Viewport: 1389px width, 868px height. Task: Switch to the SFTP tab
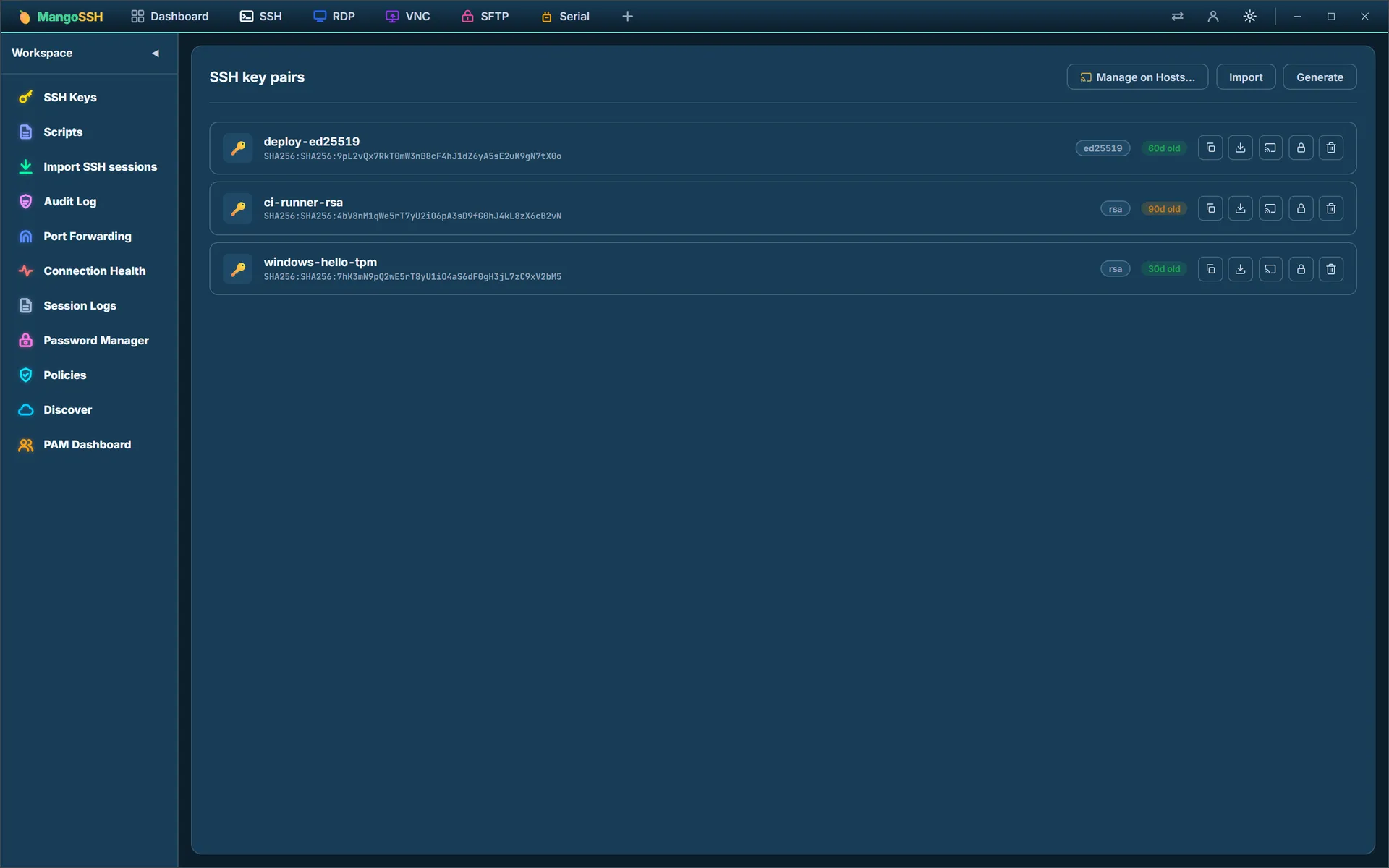click(485, 16)
